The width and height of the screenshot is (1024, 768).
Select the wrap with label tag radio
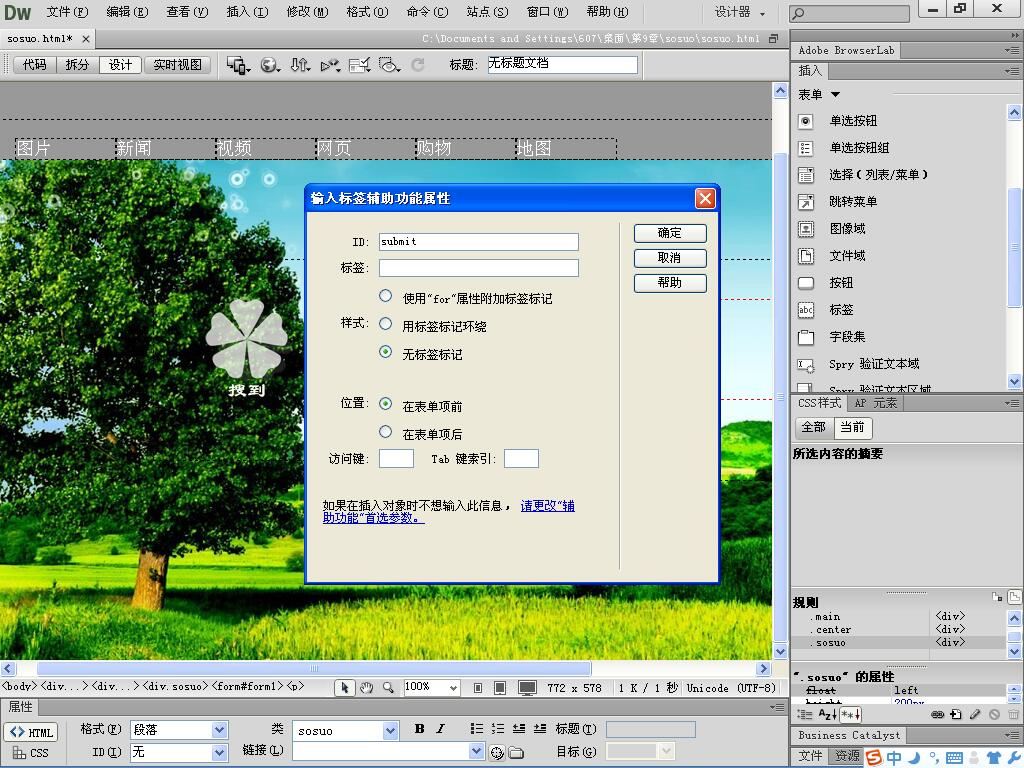385,324
